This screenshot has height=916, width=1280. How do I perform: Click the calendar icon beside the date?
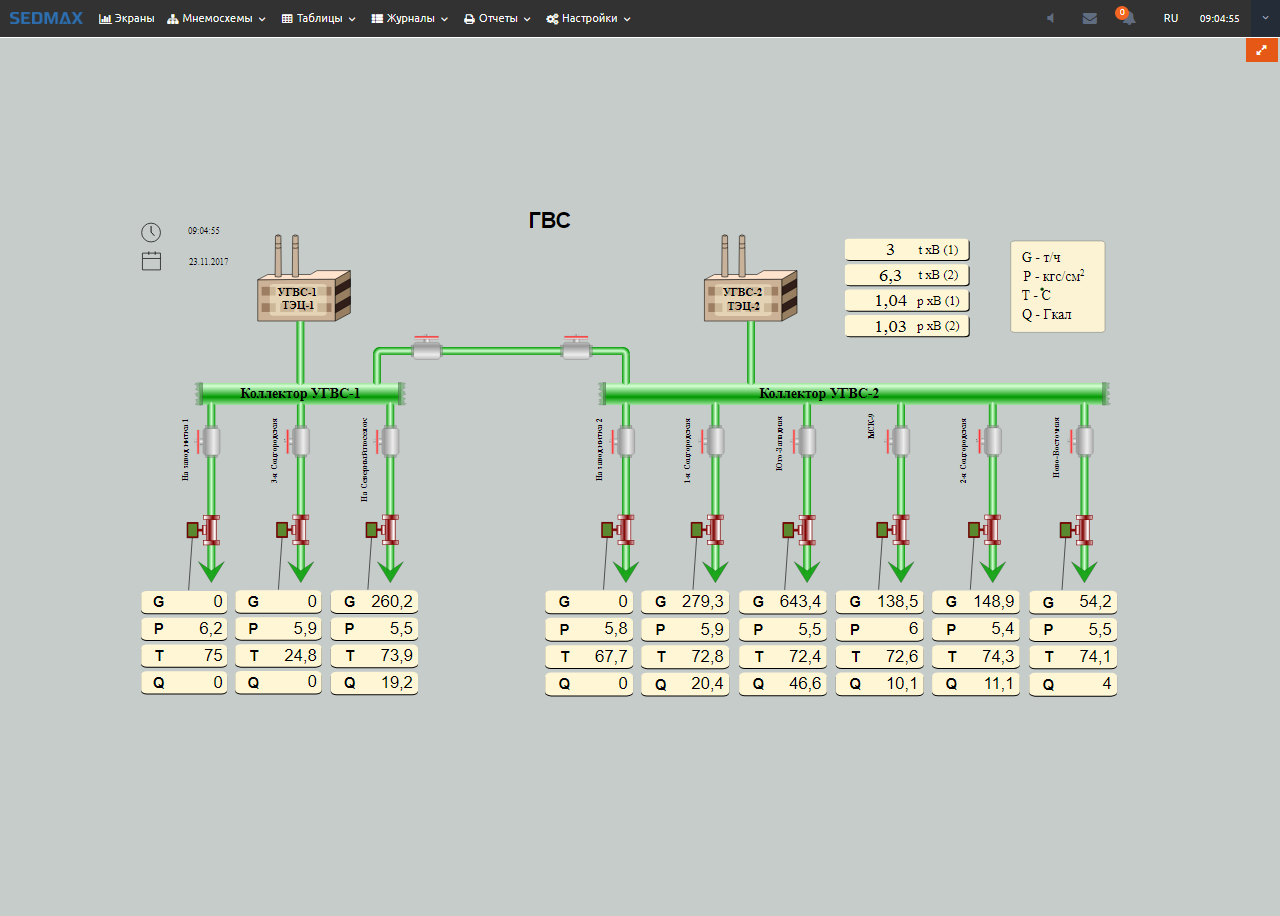pyautogui.click(x=151, y=261)
